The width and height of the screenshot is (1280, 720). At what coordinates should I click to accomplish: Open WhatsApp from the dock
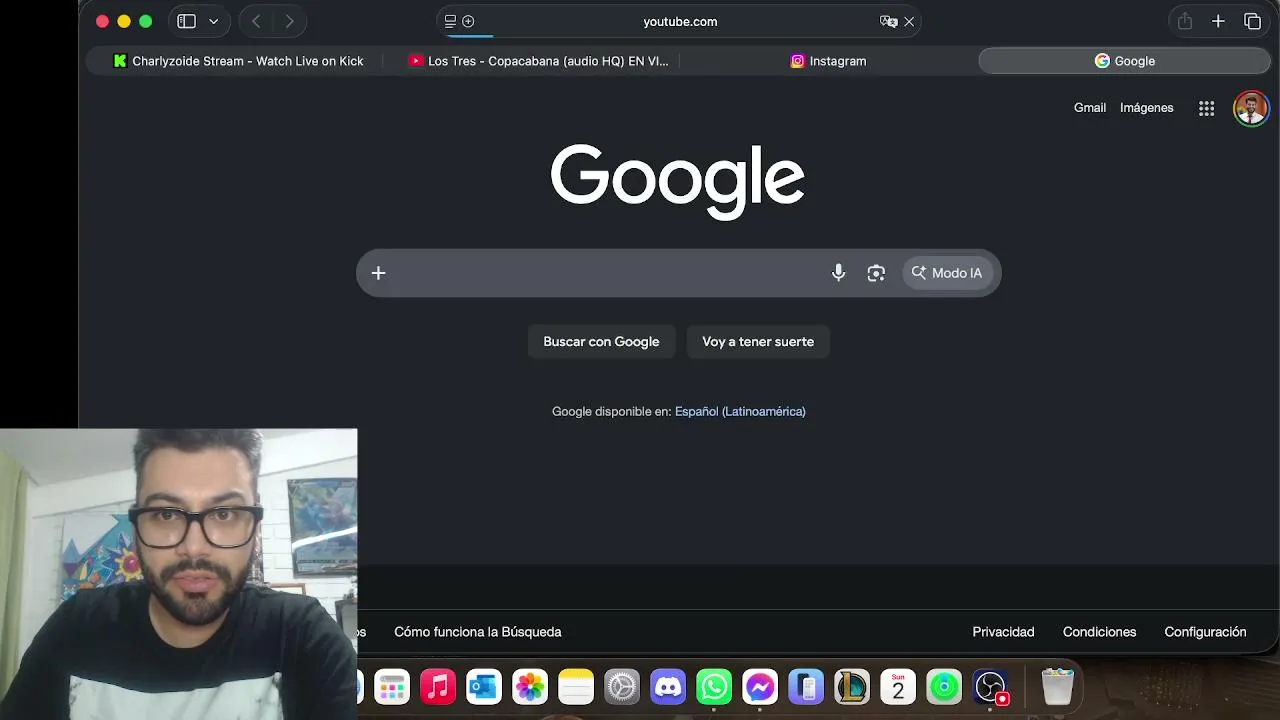pos(714,687)
